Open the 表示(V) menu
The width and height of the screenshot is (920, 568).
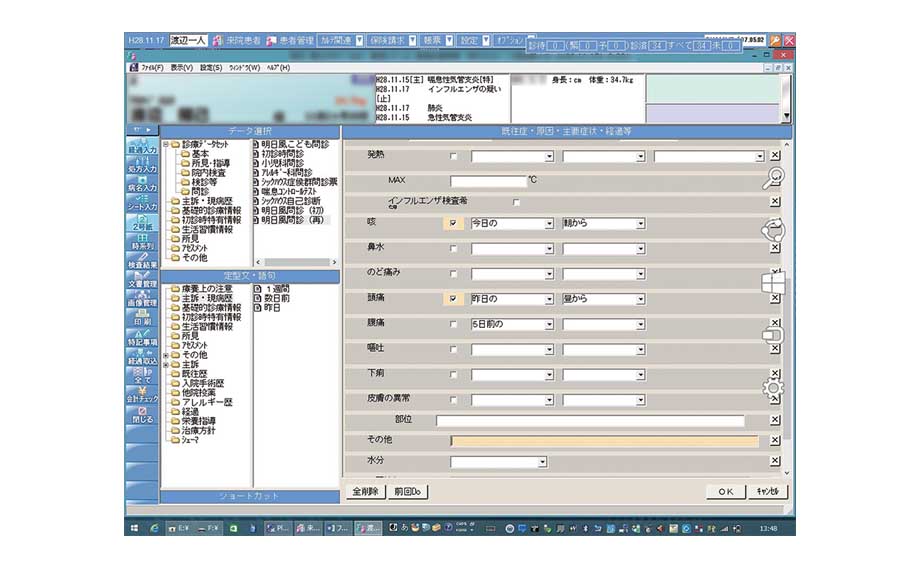(x=181, y=68)
